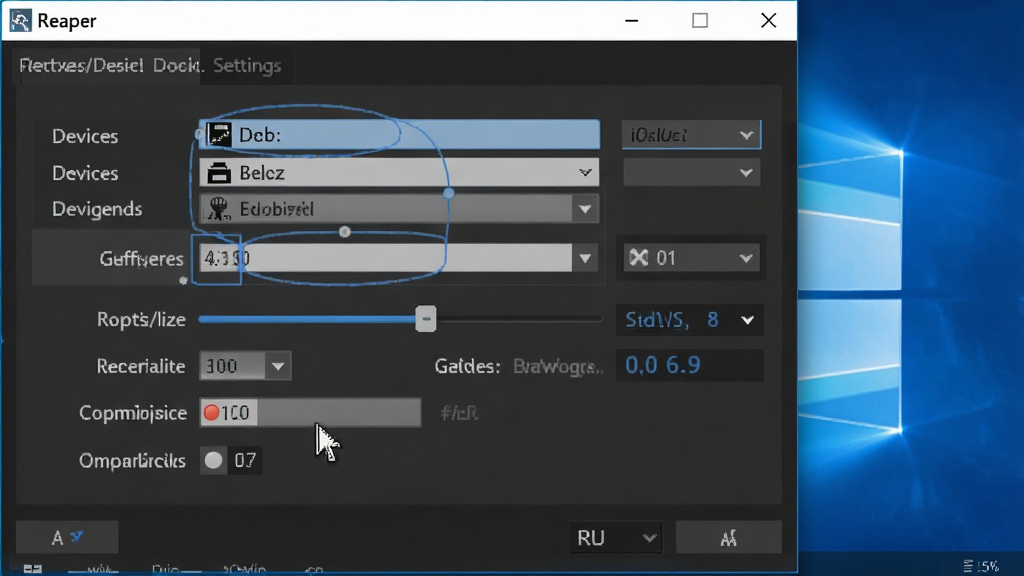Click the 07 value beside Omparlircils
This screenshot has width=1024, height=576.
click(245, 460)
